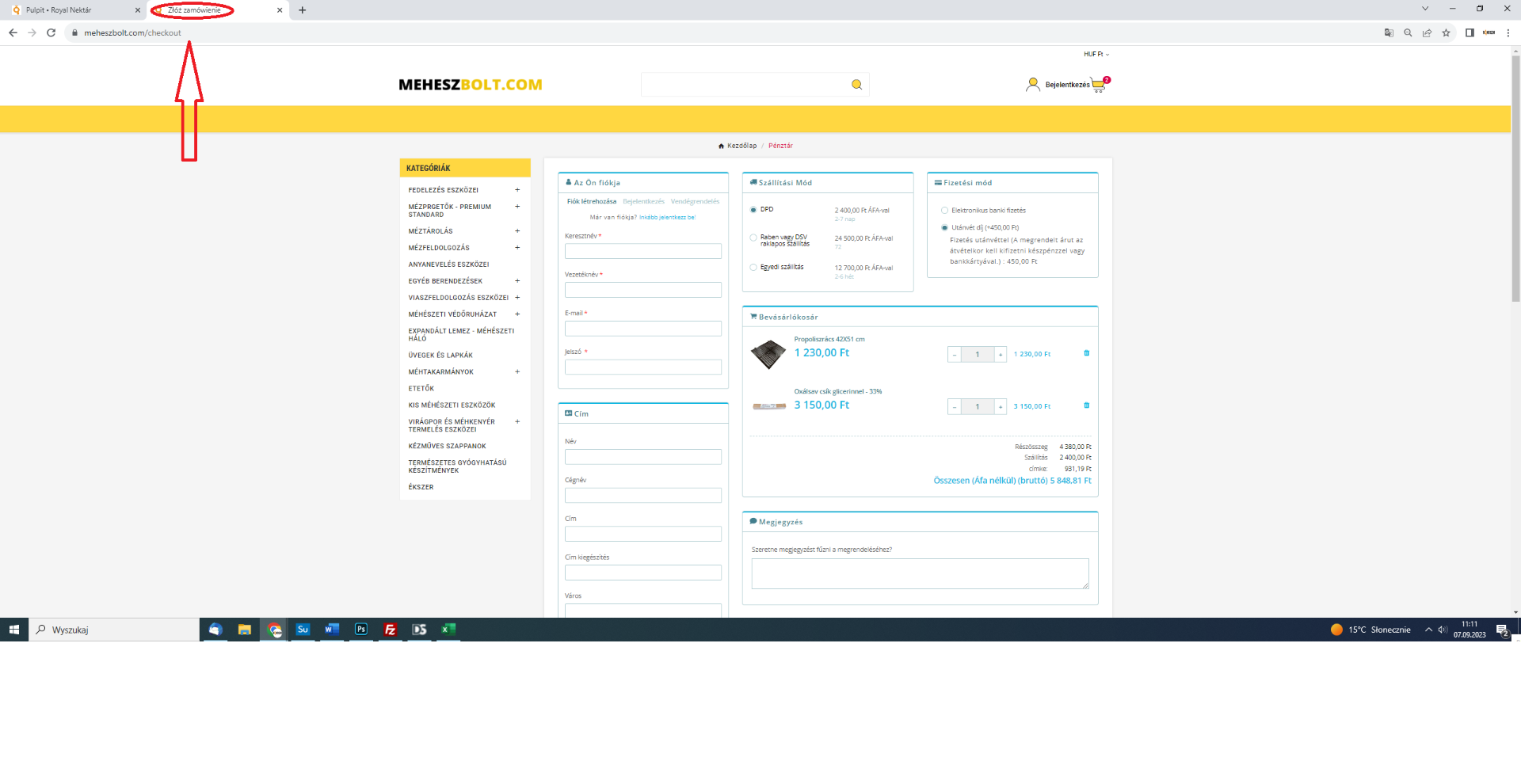The image size is (1521, 784).
Task: Click the home icon in breadcrumb
Action: [x=721, y=146]
